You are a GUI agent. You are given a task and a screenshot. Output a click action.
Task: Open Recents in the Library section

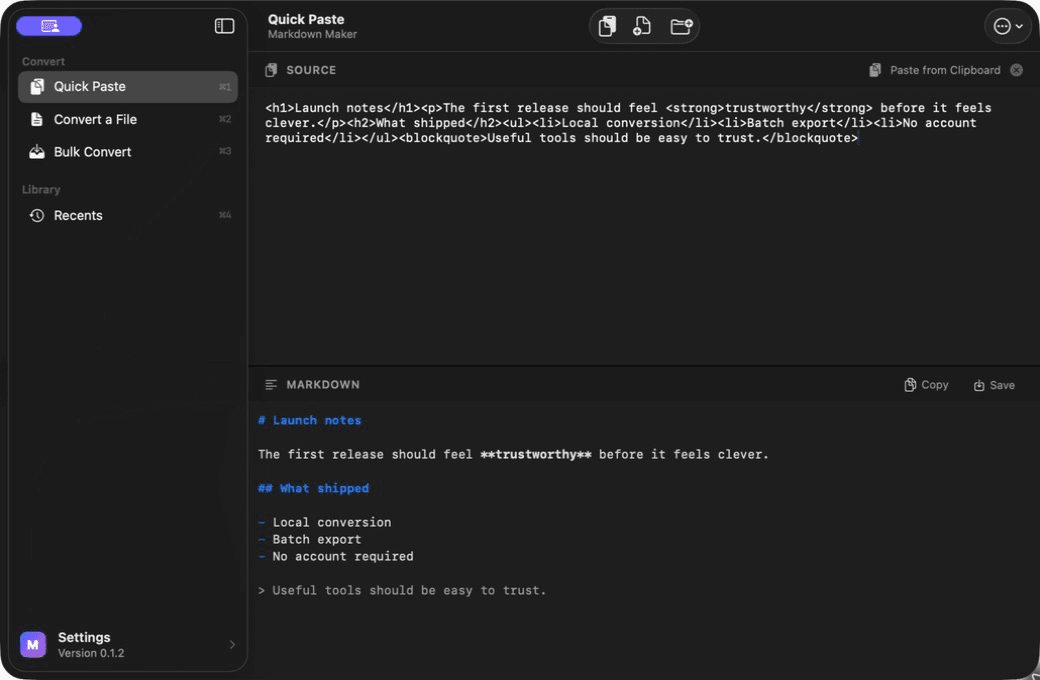(x=127, y=216)
